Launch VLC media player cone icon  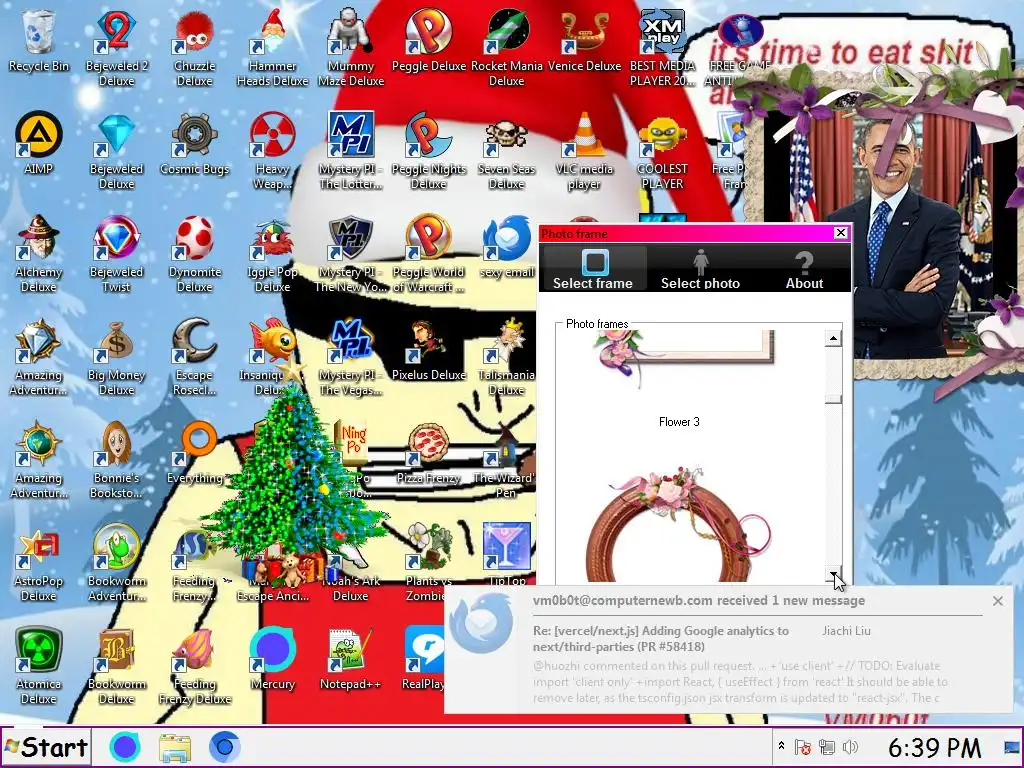click(584, 150)
